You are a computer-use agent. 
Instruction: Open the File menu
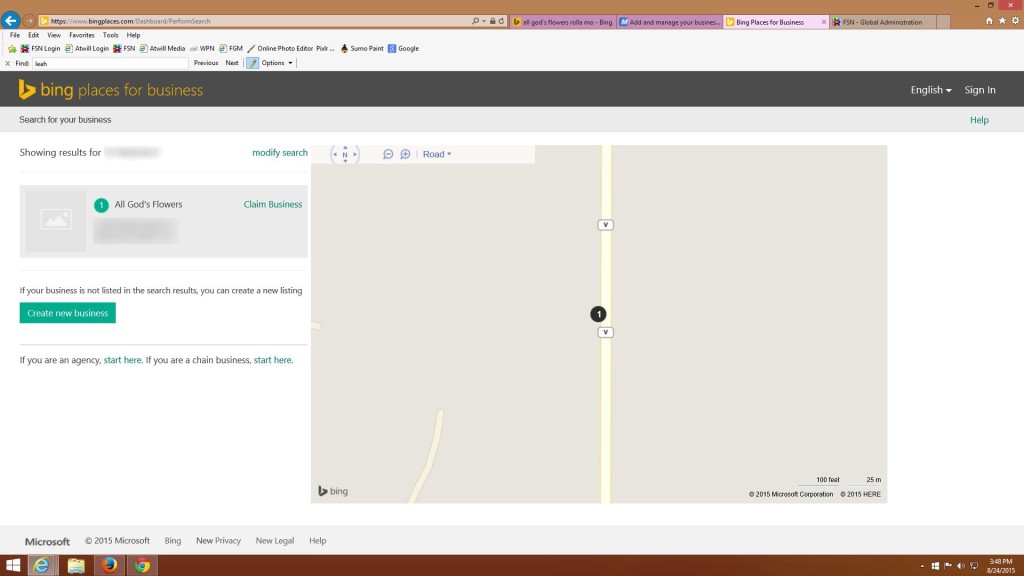pyautogui.click(x=15, y=35)
